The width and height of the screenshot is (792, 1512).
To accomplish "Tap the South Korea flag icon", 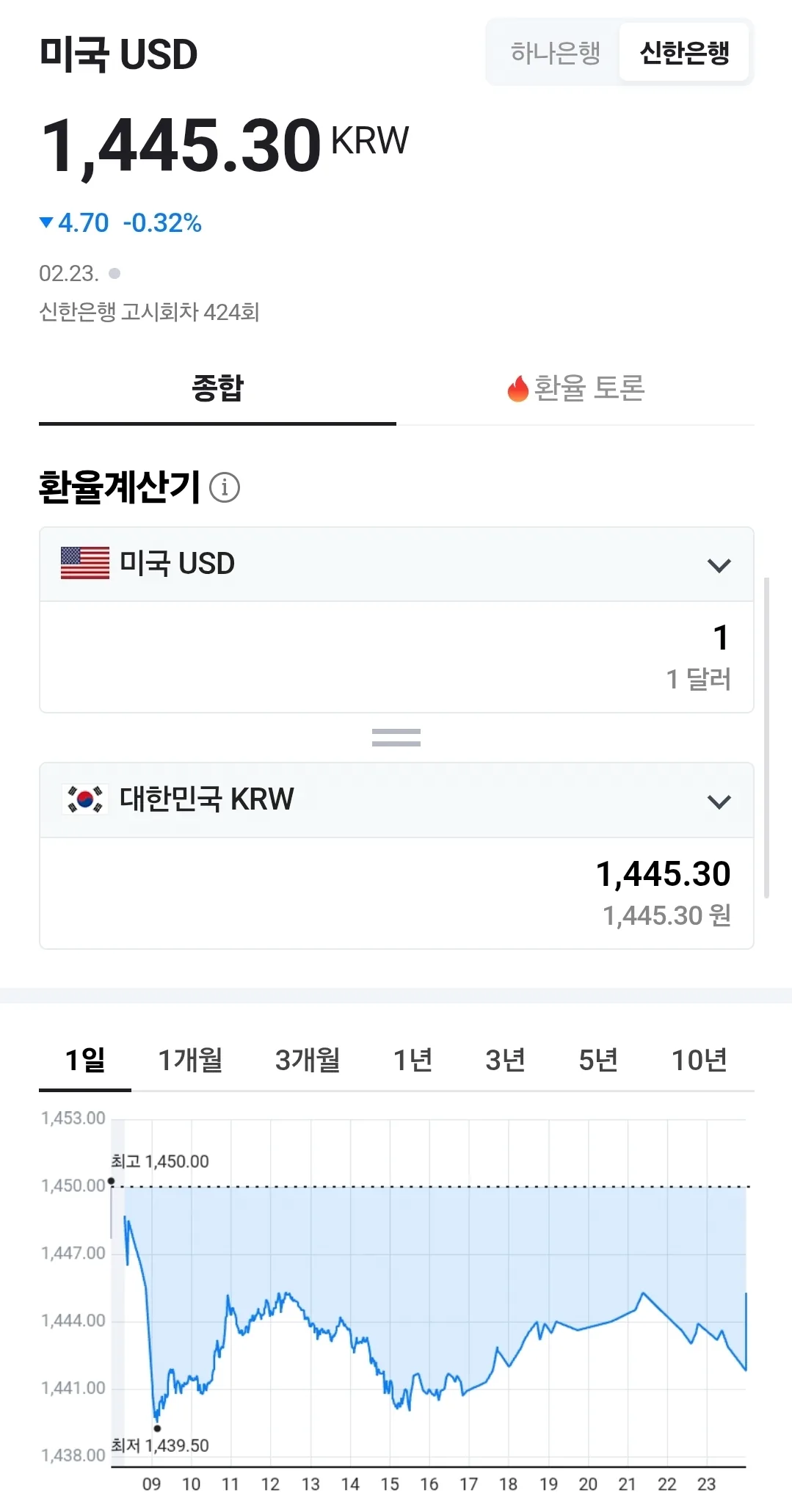I will (x=85, y=799).
